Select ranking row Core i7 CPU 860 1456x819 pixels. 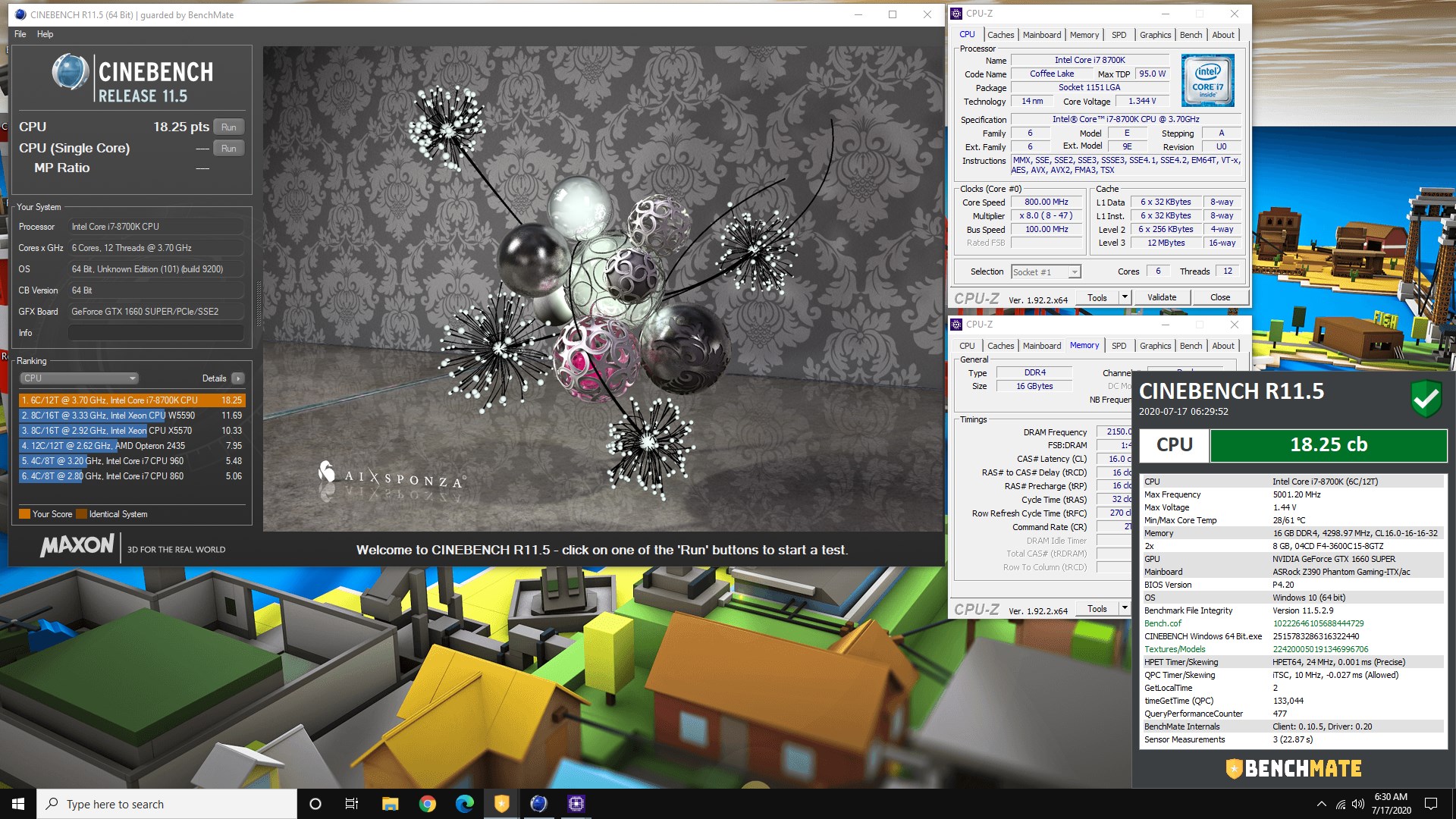click(x=132, y=476)
